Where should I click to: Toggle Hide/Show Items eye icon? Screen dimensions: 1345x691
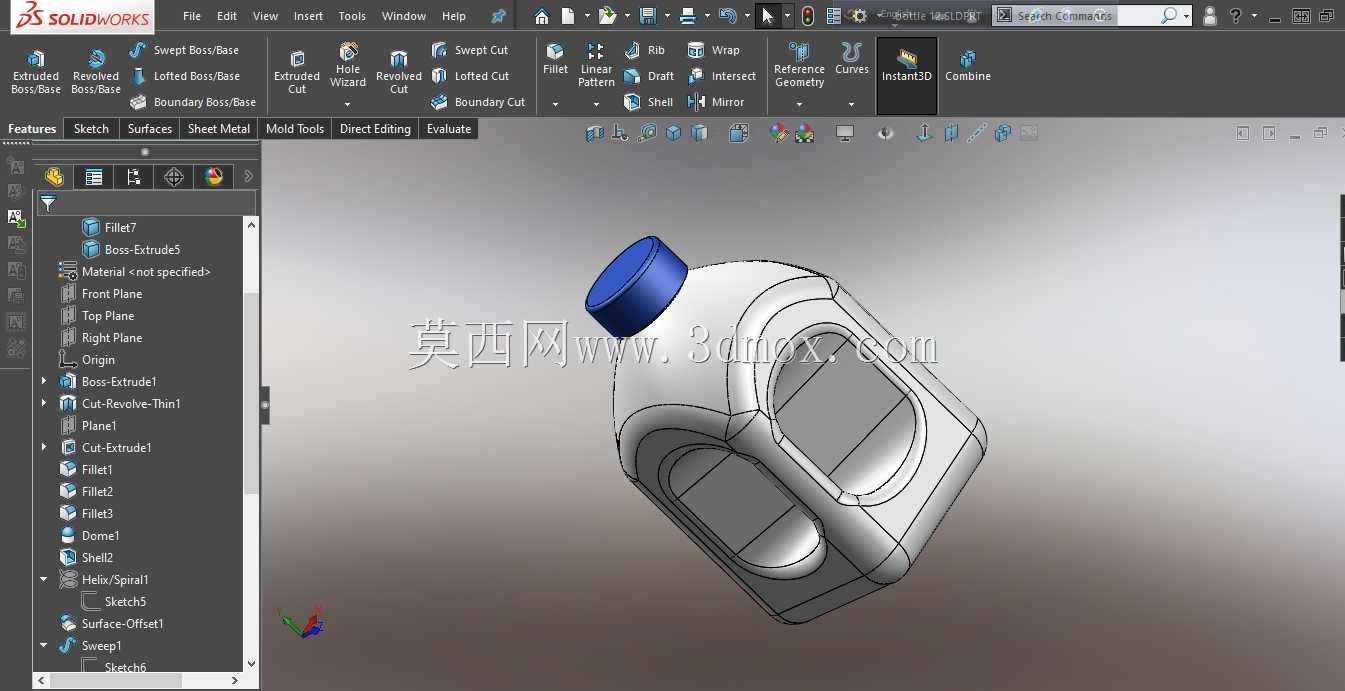coord(885,133)
